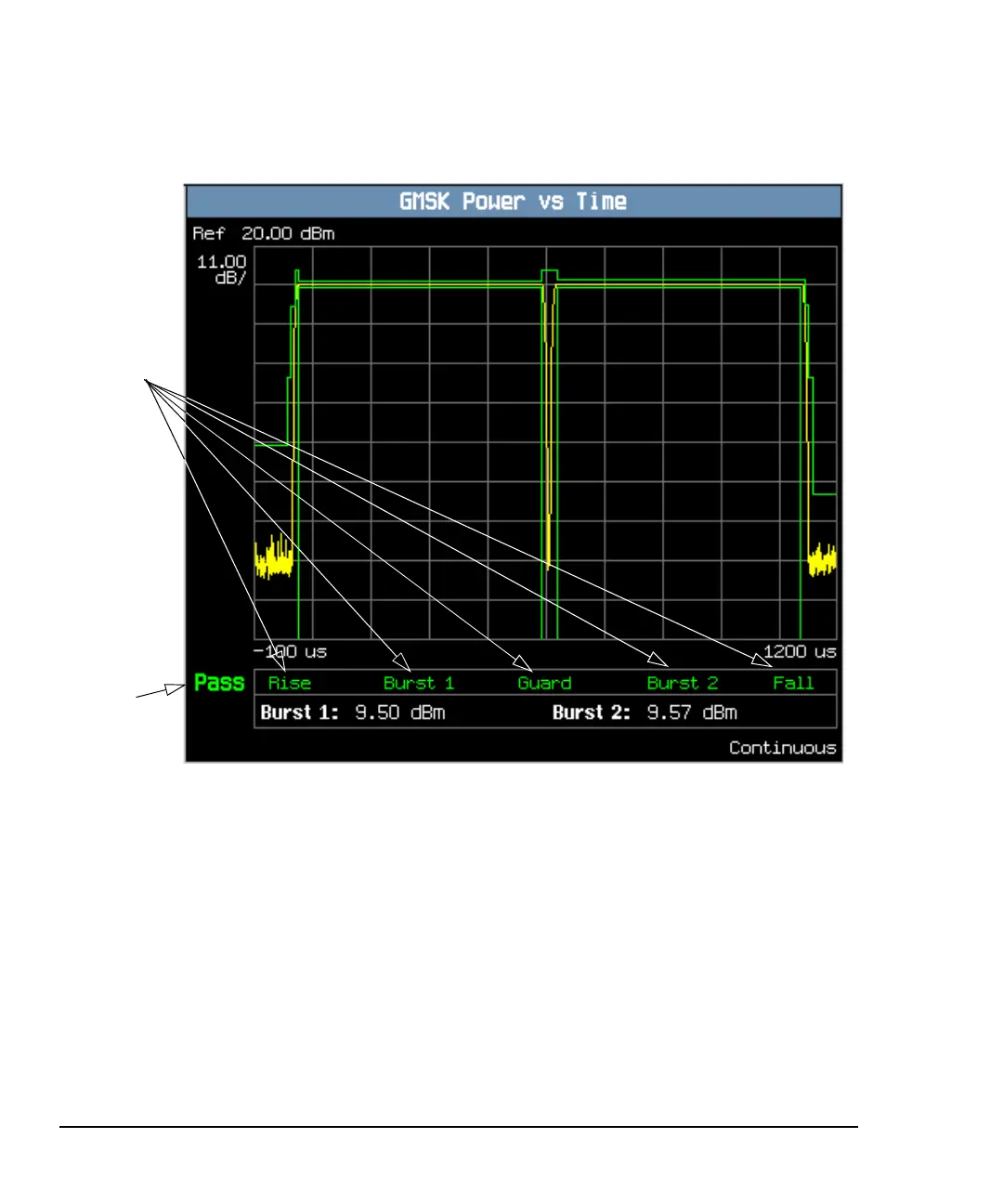The height and width of the screenshot is (1204, 1003).
Task: Click the 11.00 dB/ scale label
Action: pos(221,269)
